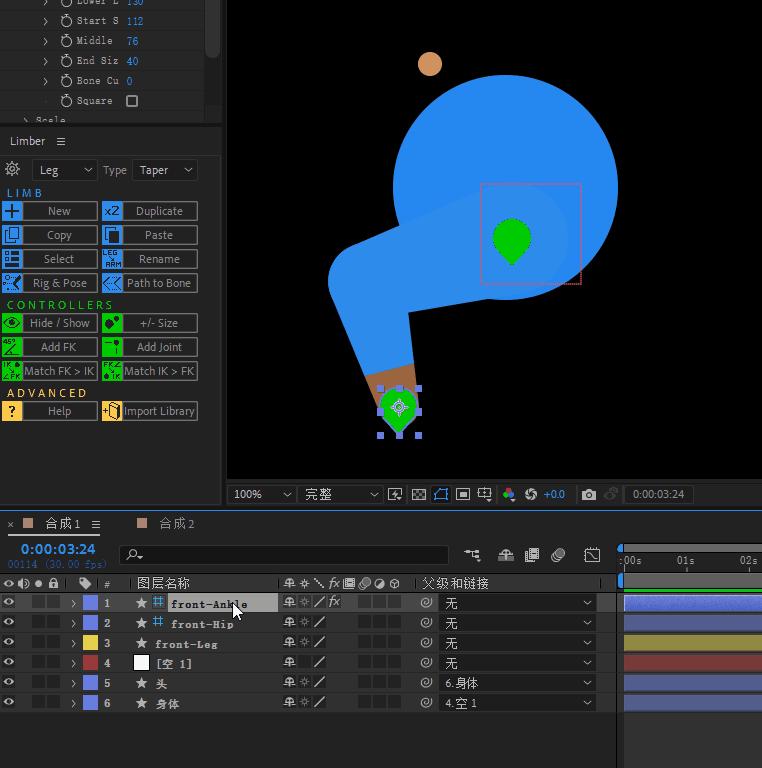Click the reset exposure icon
762x768 pixels.
point(531,494)
